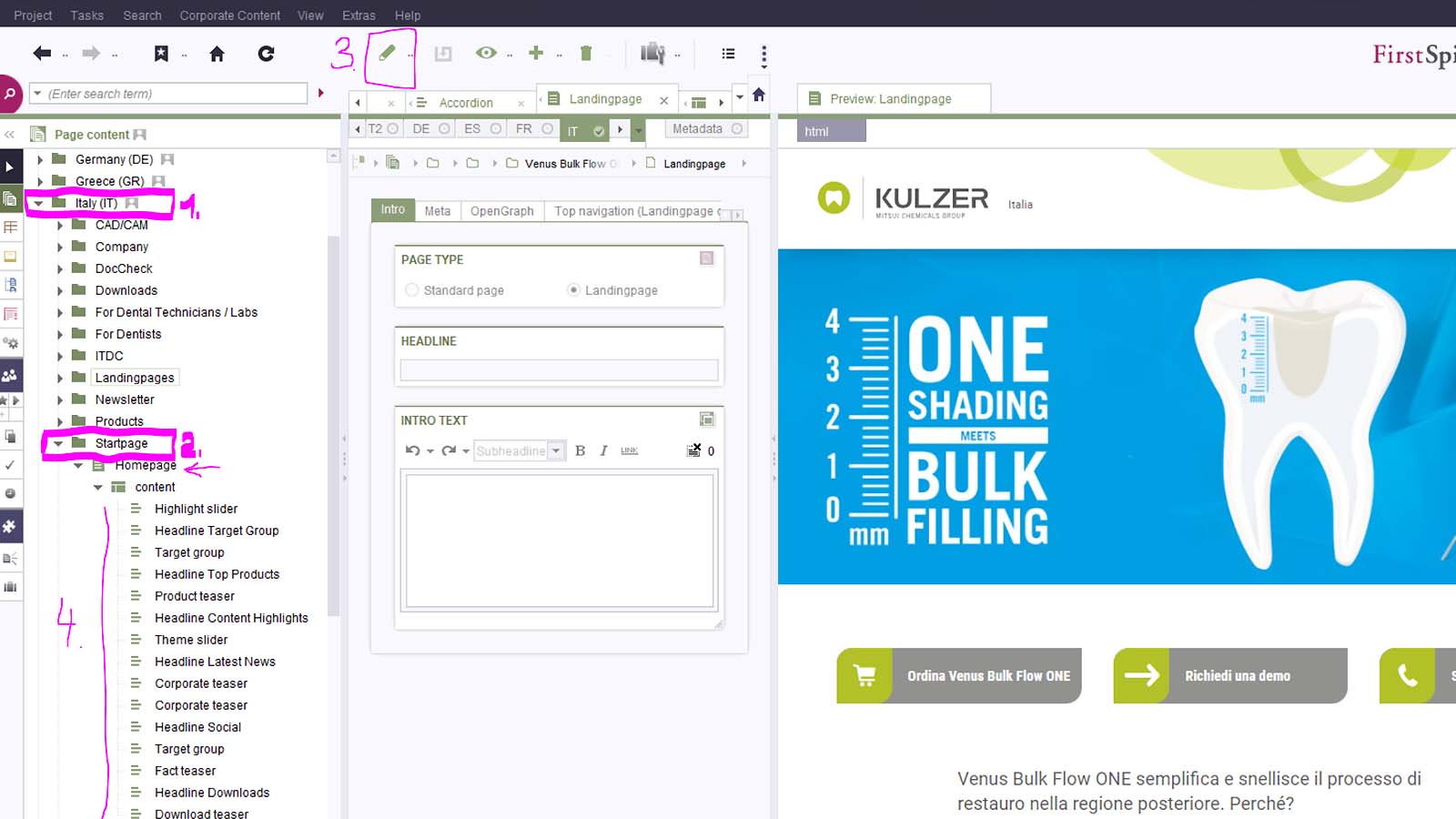
Task: Return home using the house icon
Action: point(217,54)
